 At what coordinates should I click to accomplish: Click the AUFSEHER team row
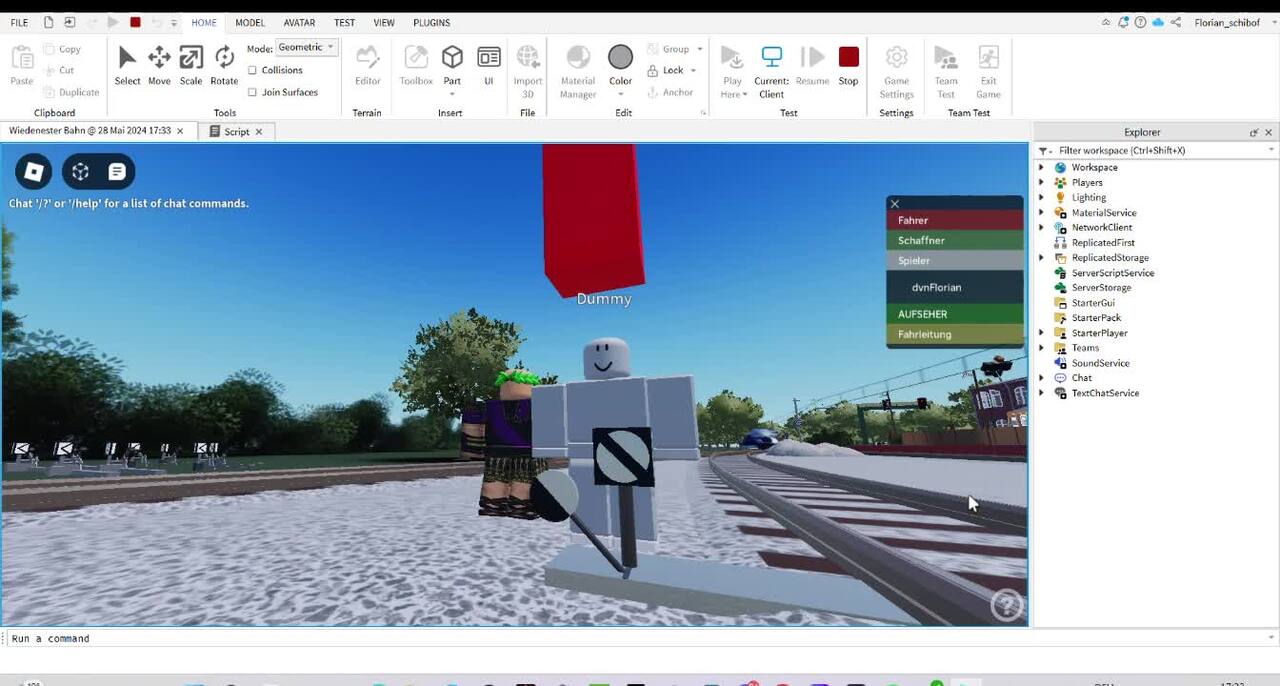(x=955, y=314)
